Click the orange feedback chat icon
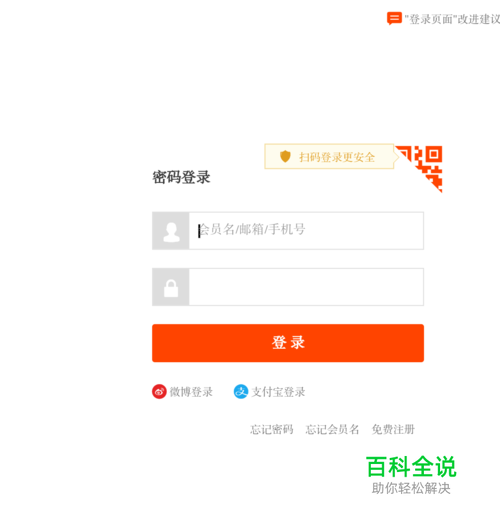500x527 pixels. (394, 18)
